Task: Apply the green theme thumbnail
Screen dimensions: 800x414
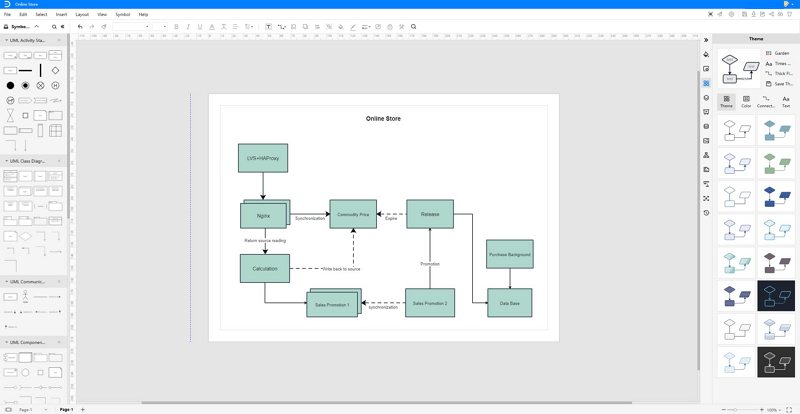Action: (776, 163)
